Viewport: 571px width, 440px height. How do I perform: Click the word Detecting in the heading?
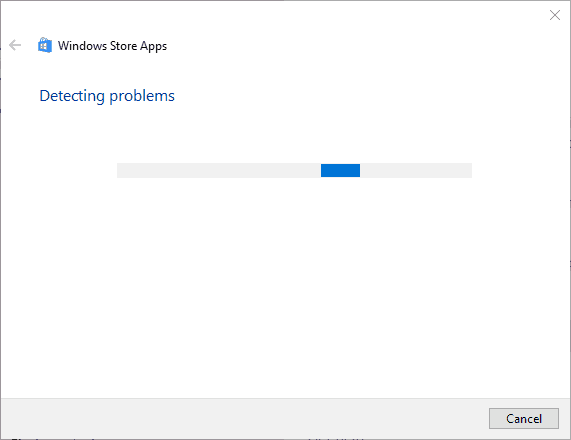(x=72, y=96)
